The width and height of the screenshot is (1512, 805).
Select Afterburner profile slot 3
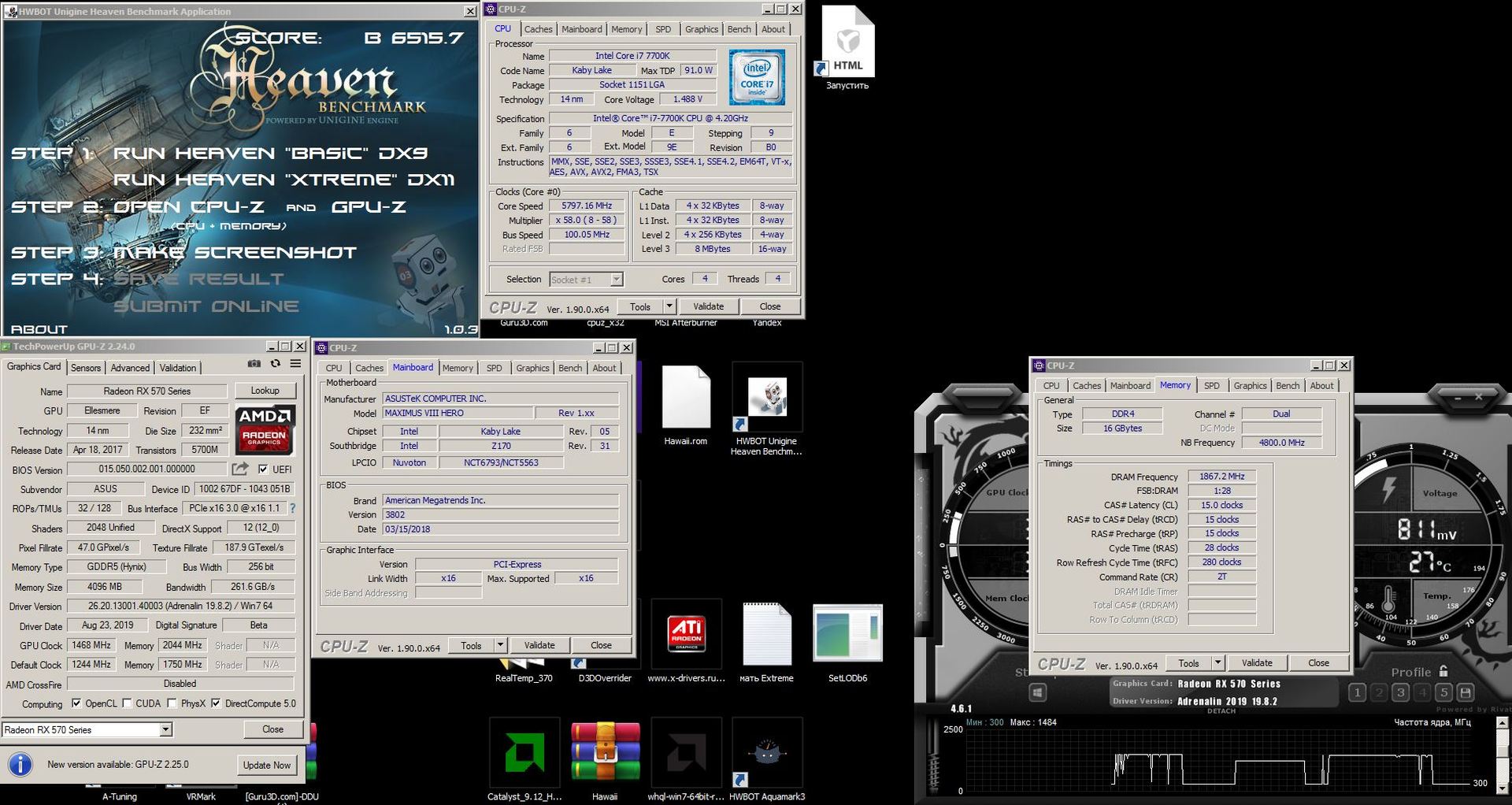click(x=1400, y=692)
